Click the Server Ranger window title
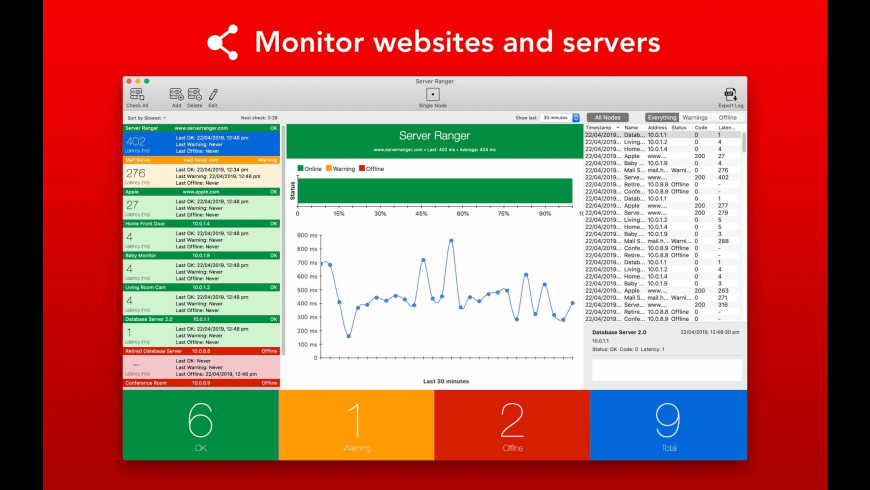Screen dimensions: 870x490 434,81
